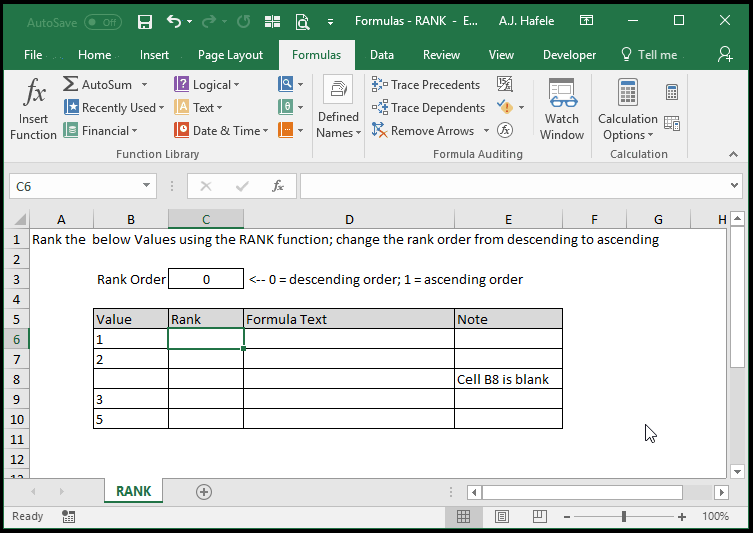This screenshot has height=533, width=753.
Task: Open the File tab
Action: pyautogui.click(x=33, y=55)
